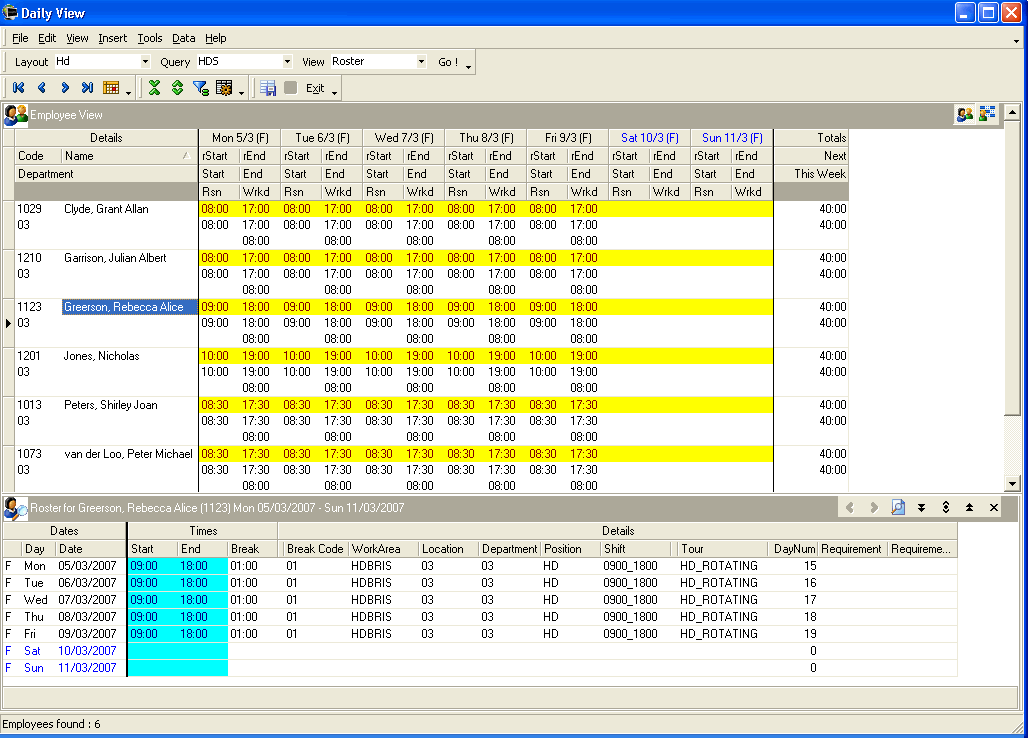The image size is (1028, 738).
Task: Toggle the employee grid view icon
Action: pyautogui.click(x=987, y=114)
